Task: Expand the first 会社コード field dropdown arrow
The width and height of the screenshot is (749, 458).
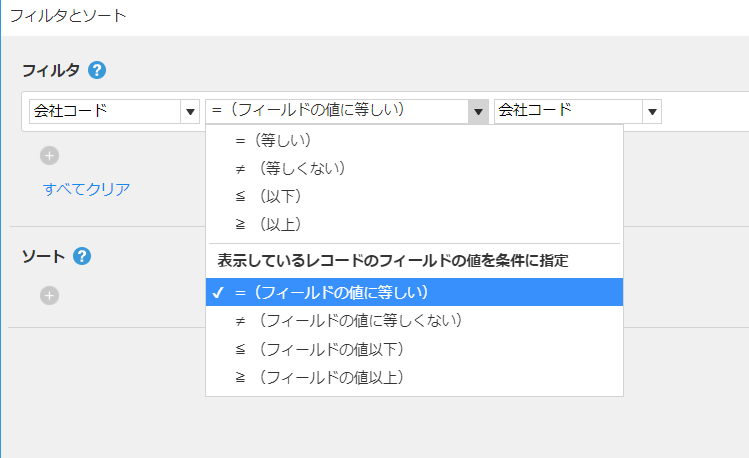Action: pyautogui.click(x=190, y=112)
